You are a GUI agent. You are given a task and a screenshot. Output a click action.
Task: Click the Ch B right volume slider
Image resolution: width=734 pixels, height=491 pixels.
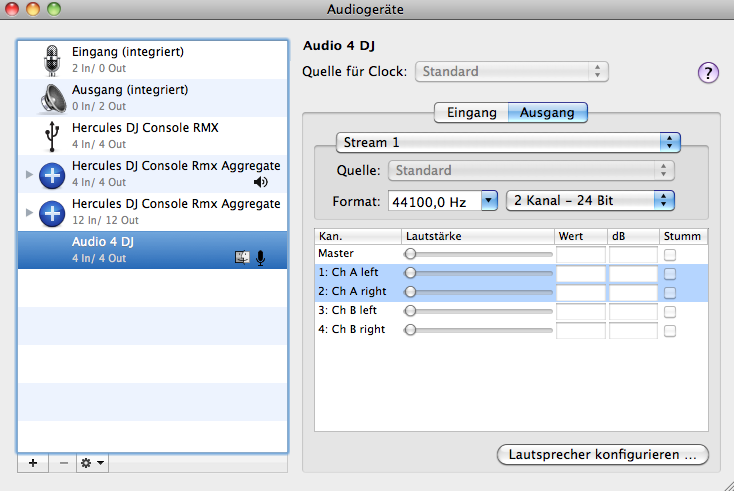[x=478, y=330]
